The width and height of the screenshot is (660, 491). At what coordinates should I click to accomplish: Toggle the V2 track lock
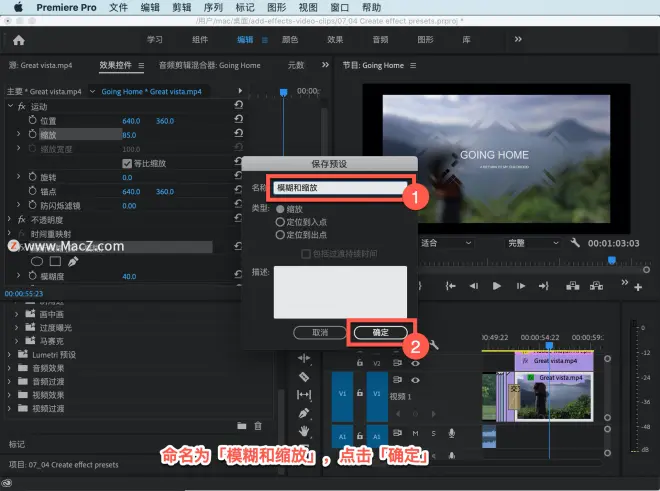click(360, 363)
